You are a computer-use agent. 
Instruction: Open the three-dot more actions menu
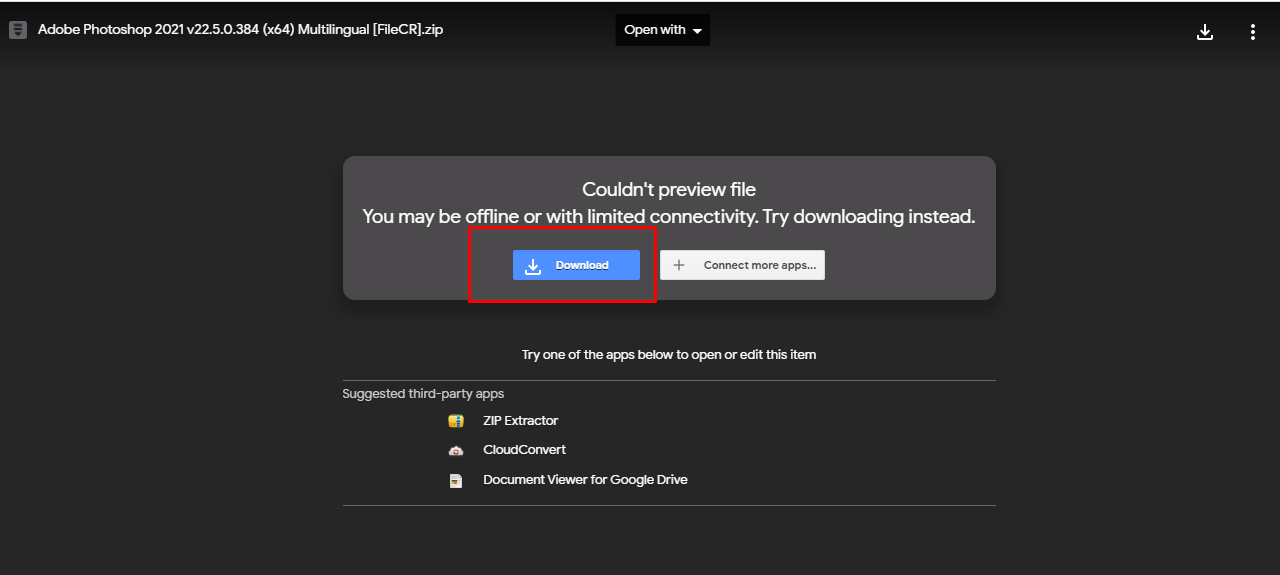tap(1253, 32)
